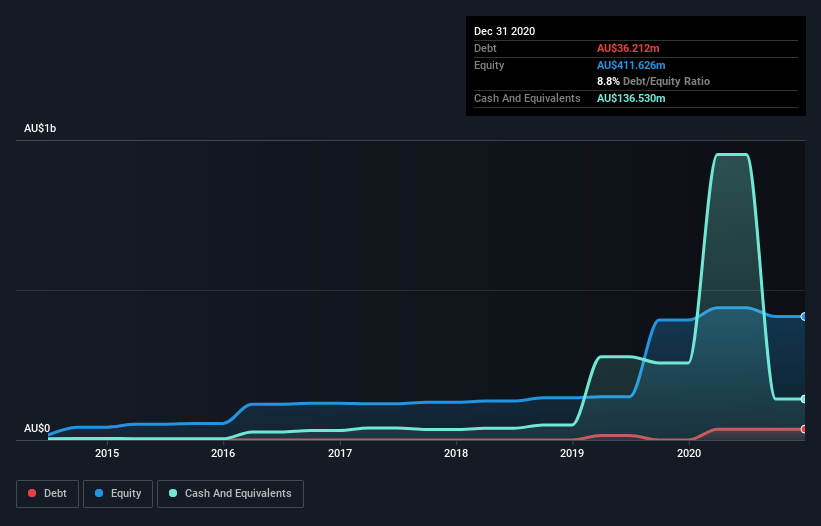Toggle the Debt legend button

[x=47, y=494]
